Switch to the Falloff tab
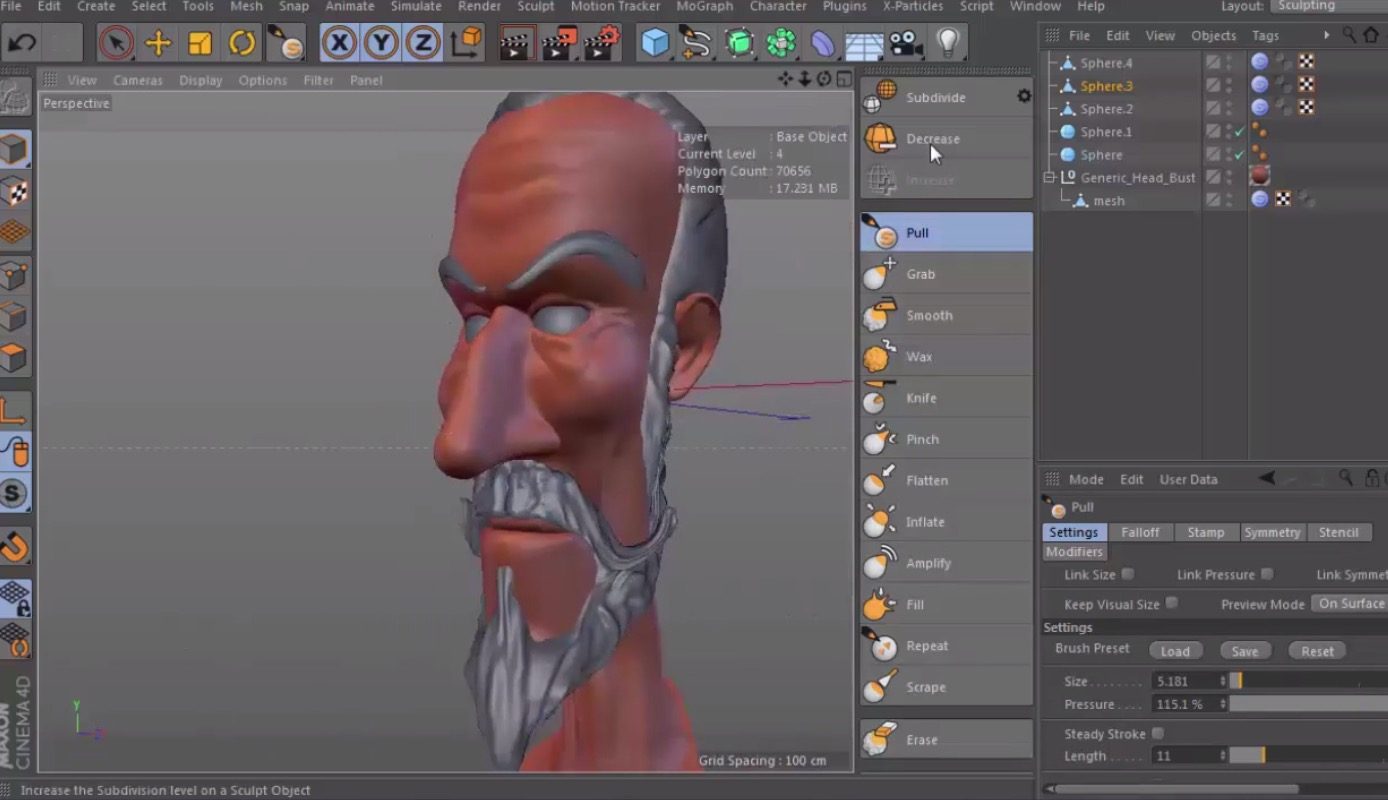Image resolution: width=1388 pixels, height=800 pixels. coord(1140,532)
